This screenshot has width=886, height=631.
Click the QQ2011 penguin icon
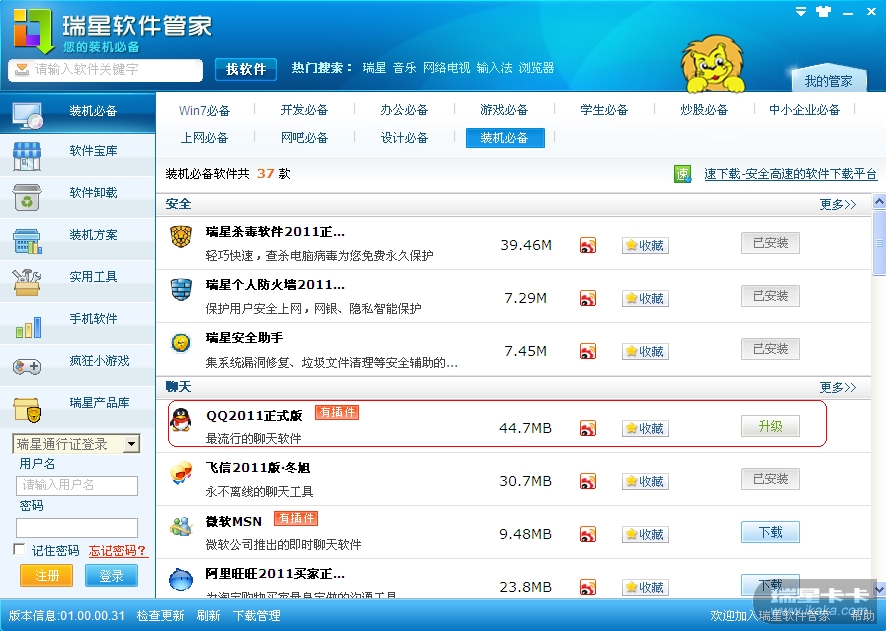[x=181, y=420]
